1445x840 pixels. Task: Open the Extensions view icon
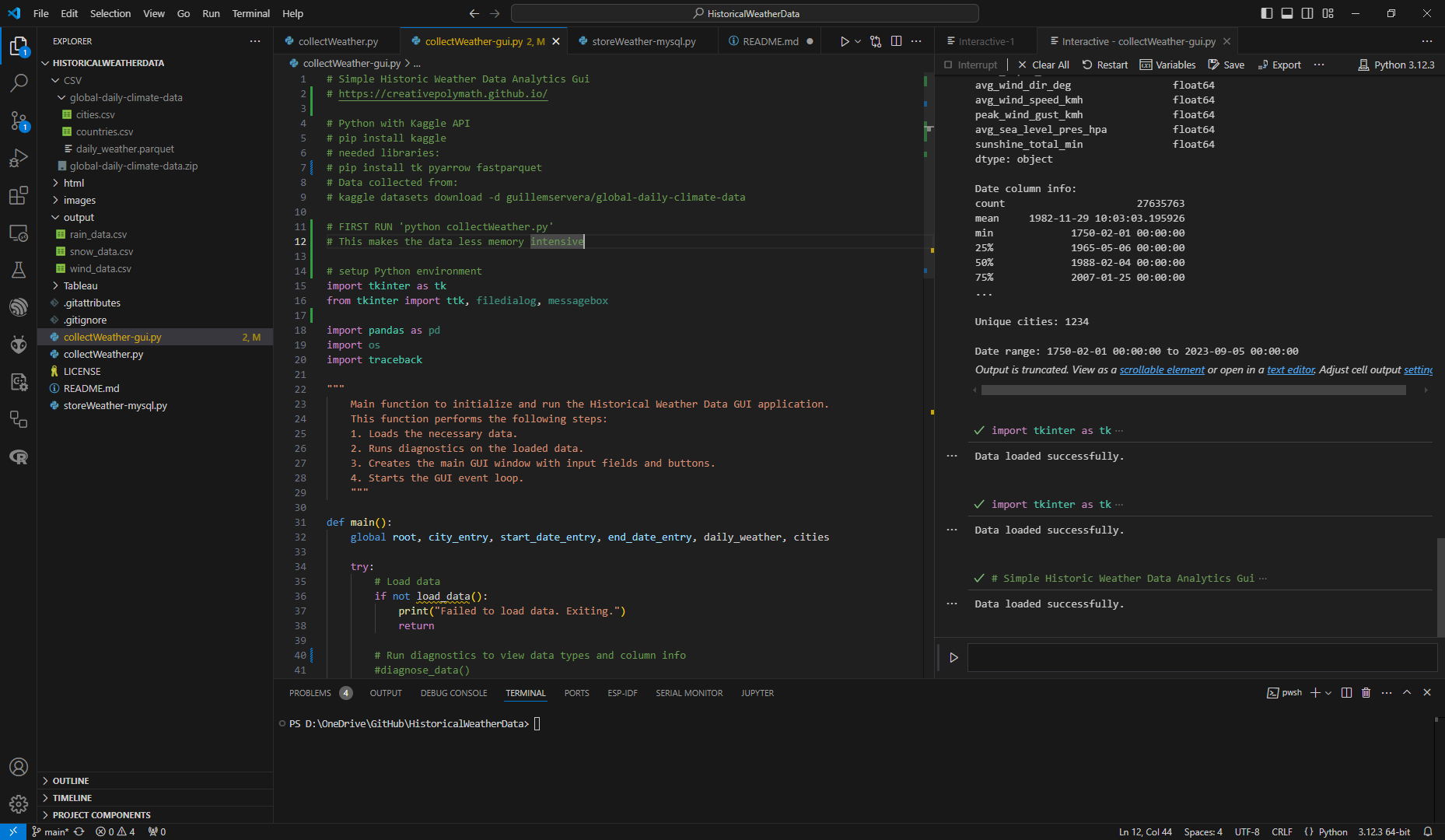[19, 195]
